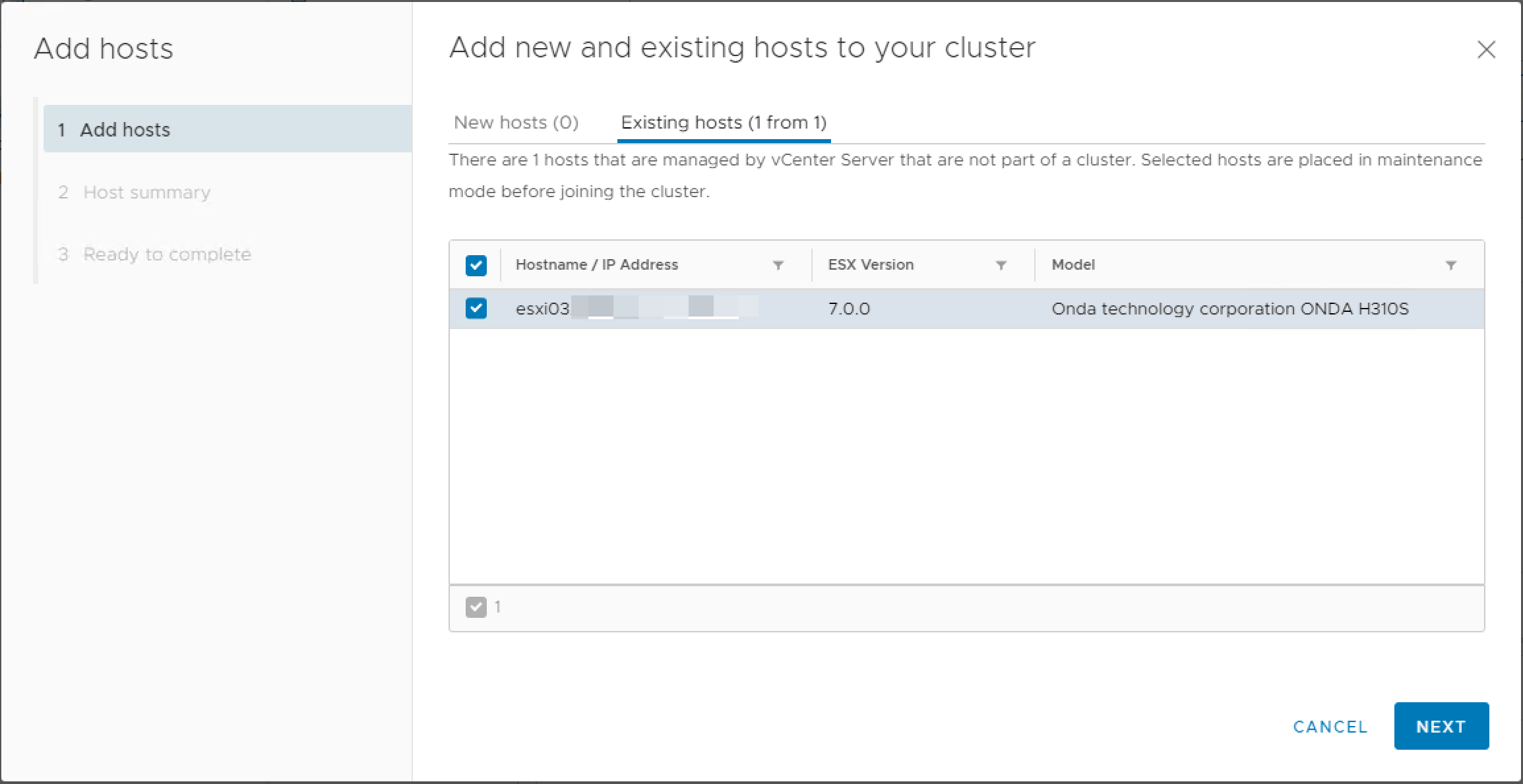Close the Add hosts dialog
The width and height of the screenshot is (1523, 784).
(x=1486, y=49)
